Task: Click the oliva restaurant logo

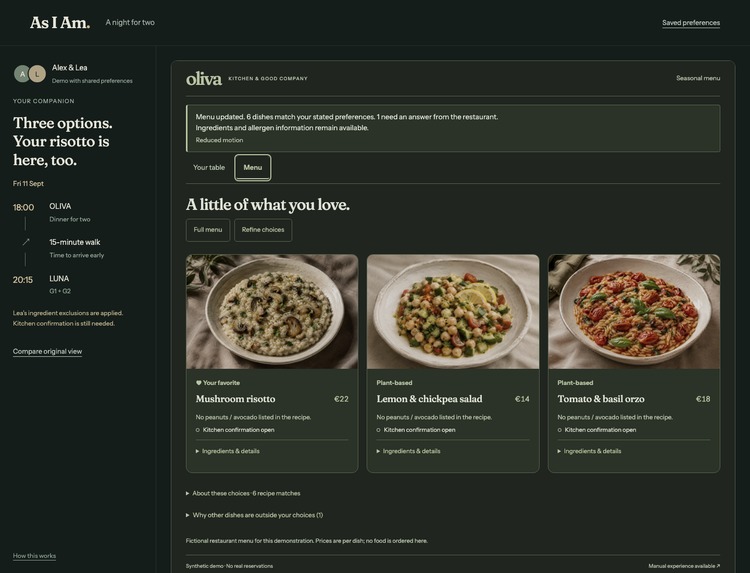Action: click(x=204, y=78)
